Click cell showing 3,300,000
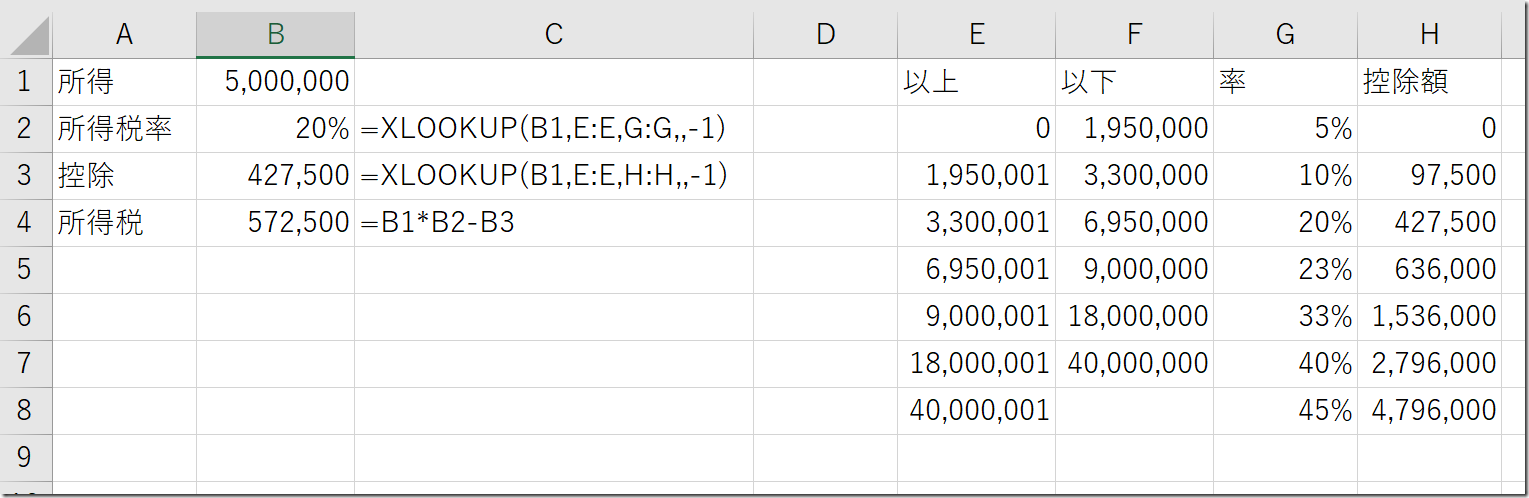This screenshot has width=1529, height=498. 1134,176
